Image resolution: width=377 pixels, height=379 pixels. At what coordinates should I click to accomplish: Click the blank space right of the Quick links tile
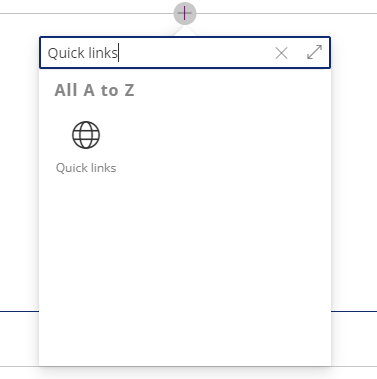click(223, 147)
